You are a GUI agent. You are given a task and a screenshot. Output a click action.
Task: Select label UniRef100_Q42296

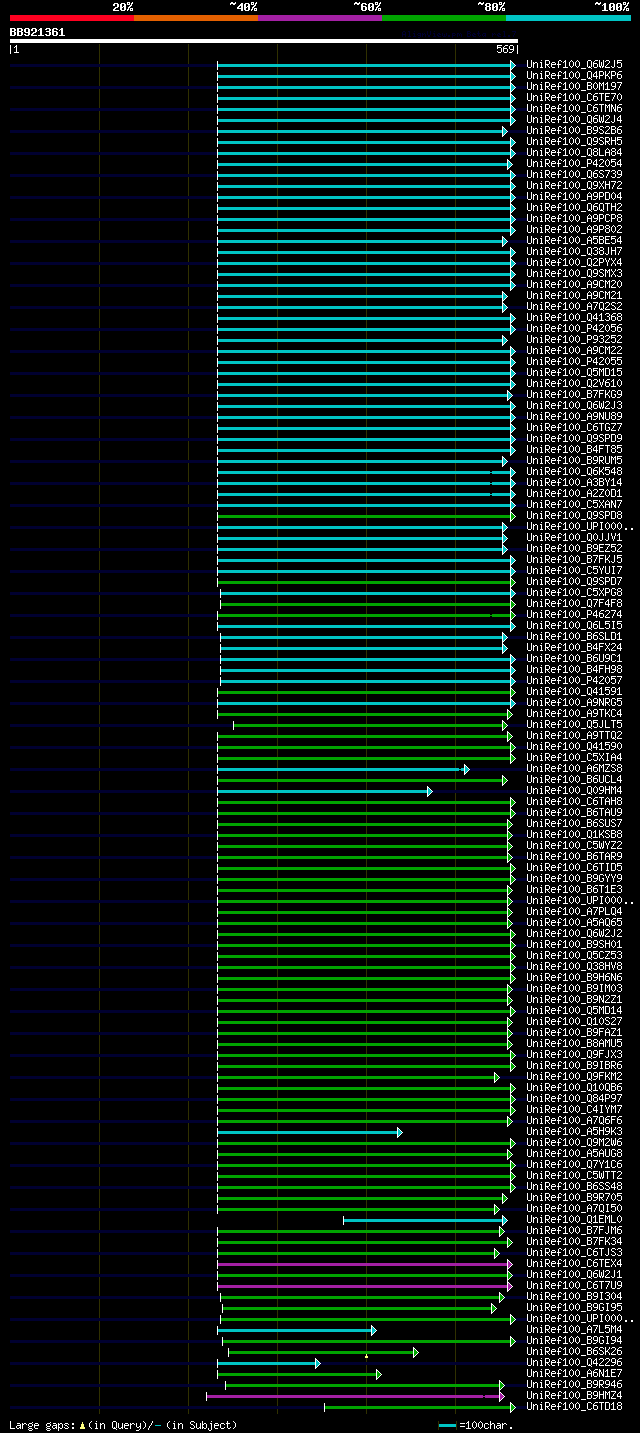click(574, 1362)
